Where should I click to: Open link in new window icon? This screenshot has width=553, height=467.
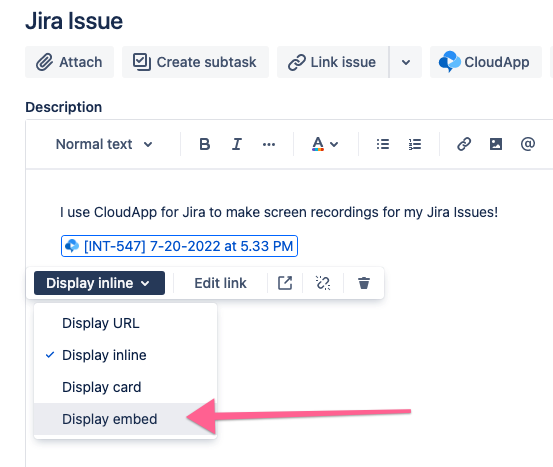[285, 283]
